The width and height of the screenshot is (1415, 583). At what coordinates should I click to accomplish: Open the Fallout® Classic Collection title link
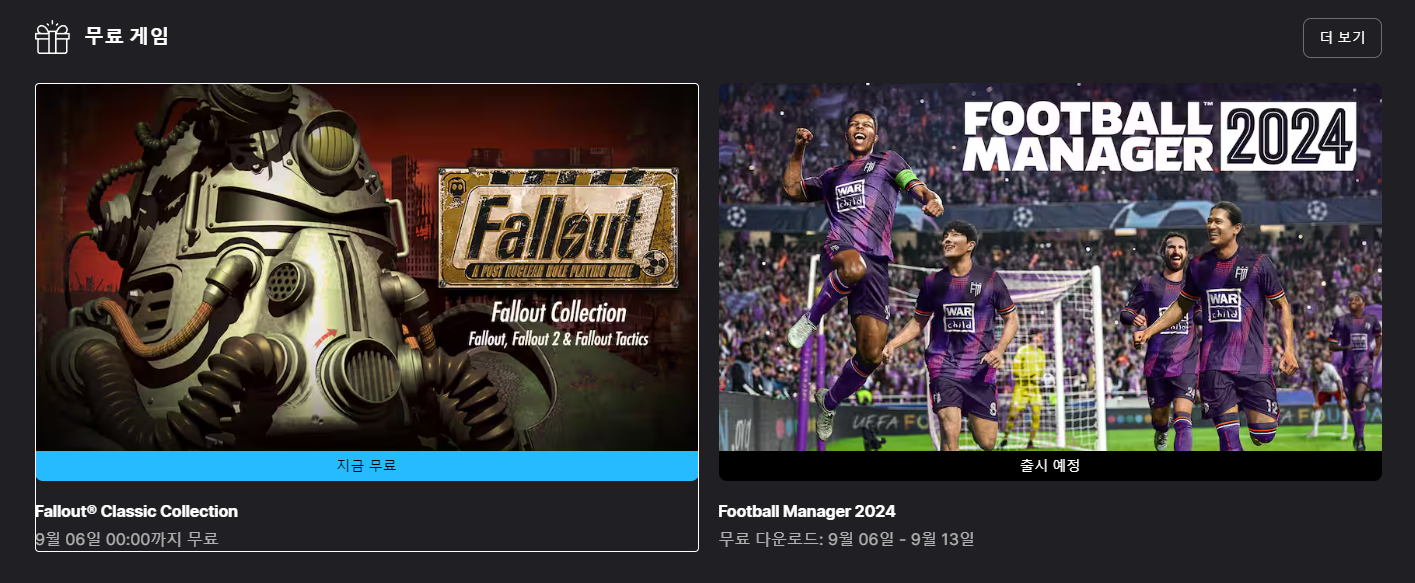[x=136, y=511]
